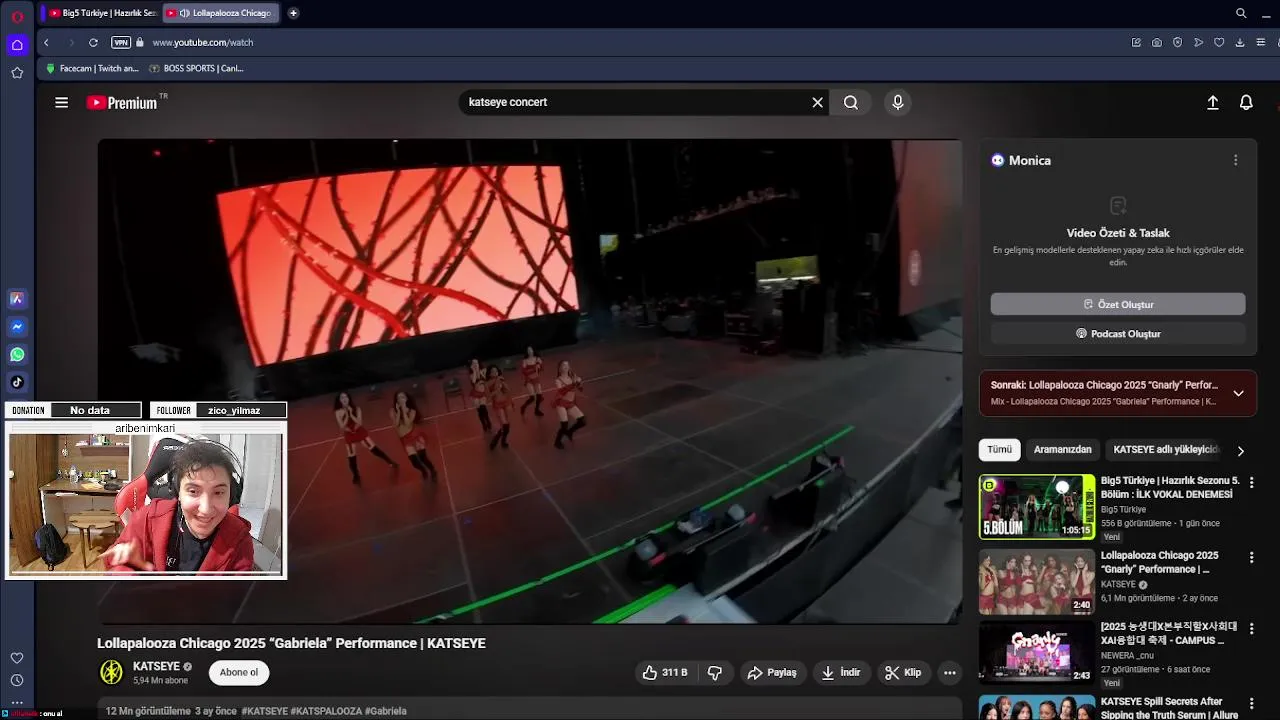Open the Opera main menu logo
Screen dimensions: 1280x720
[x=17, y=17]
